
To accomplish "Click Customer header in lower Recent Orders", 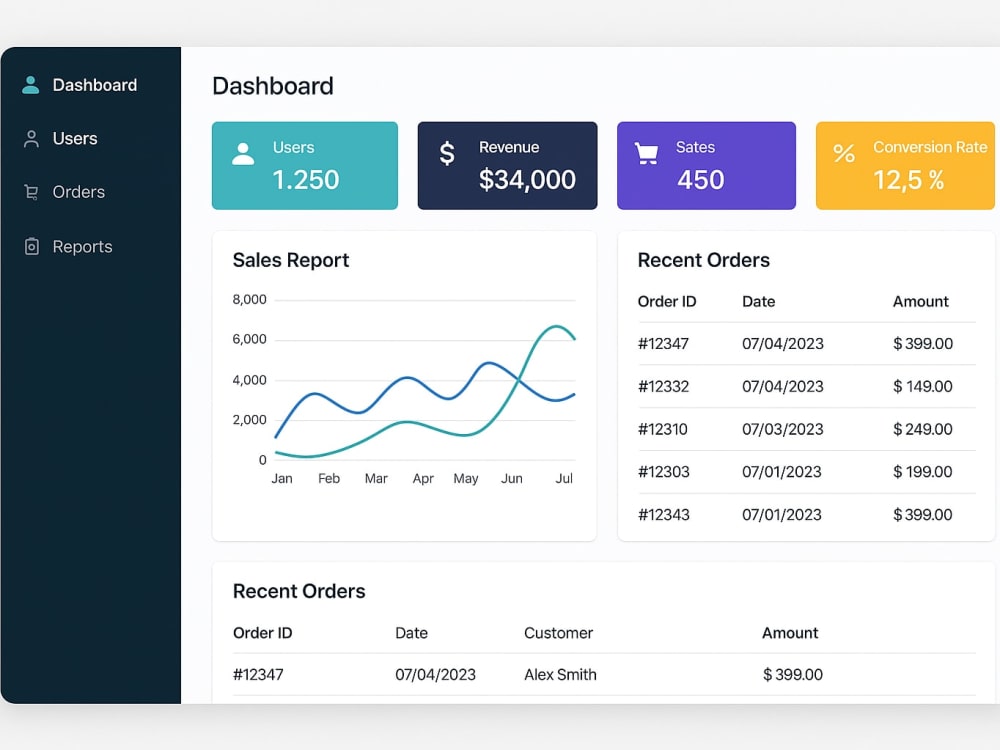I will coord(558,633).
